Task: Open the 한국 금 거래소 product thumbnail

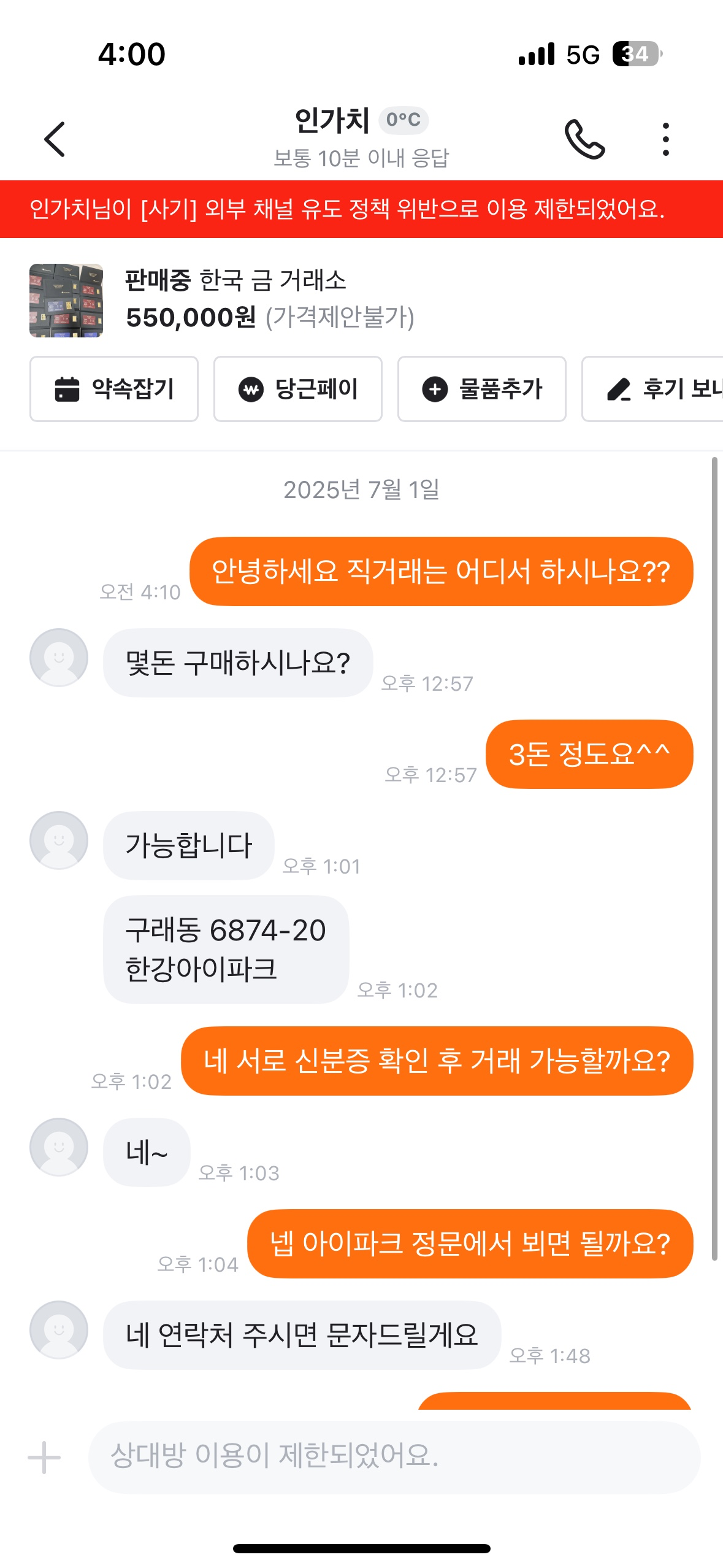Action: 66,301
